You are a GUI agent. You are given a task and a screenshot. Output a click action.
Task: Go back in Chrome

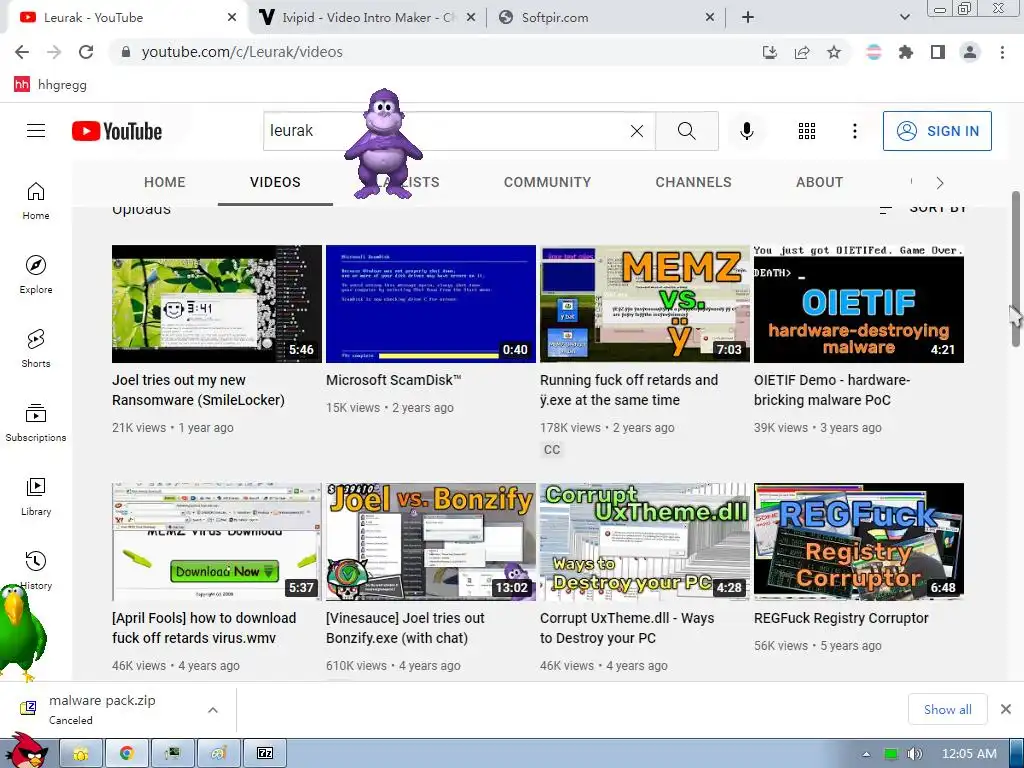click(x=22, y=52)
